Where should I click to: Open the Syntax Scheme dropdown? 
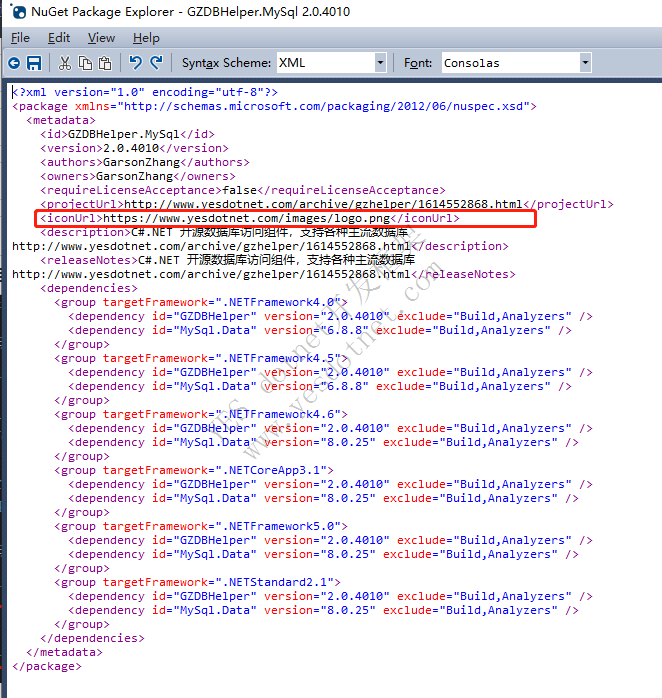point(379,63)
